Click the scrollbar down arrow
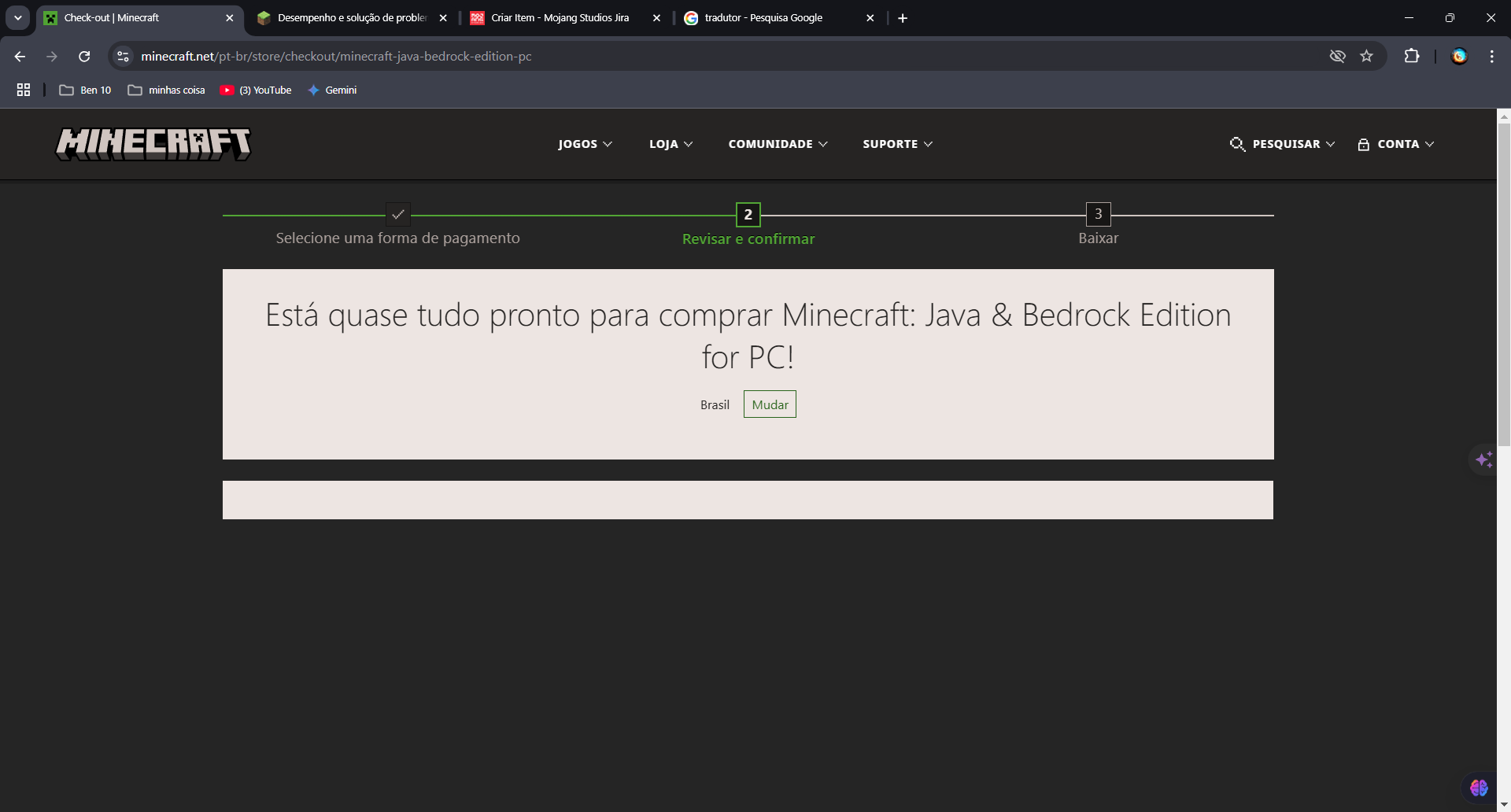1511x812 pixels. click(x=1504, y=805)
